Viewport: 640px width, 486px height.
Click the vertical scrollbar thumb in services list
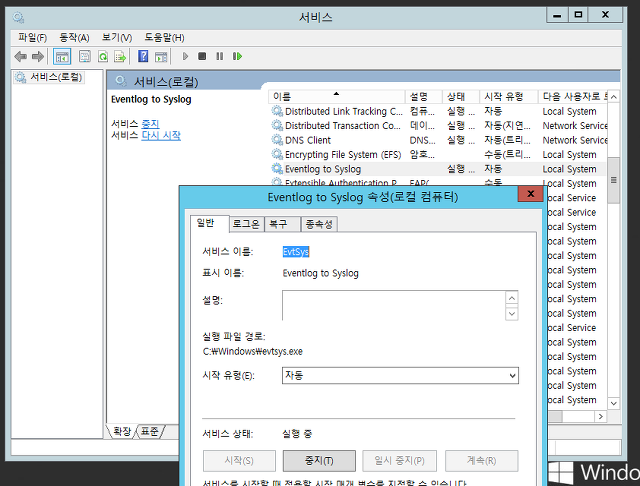(614, 180)
